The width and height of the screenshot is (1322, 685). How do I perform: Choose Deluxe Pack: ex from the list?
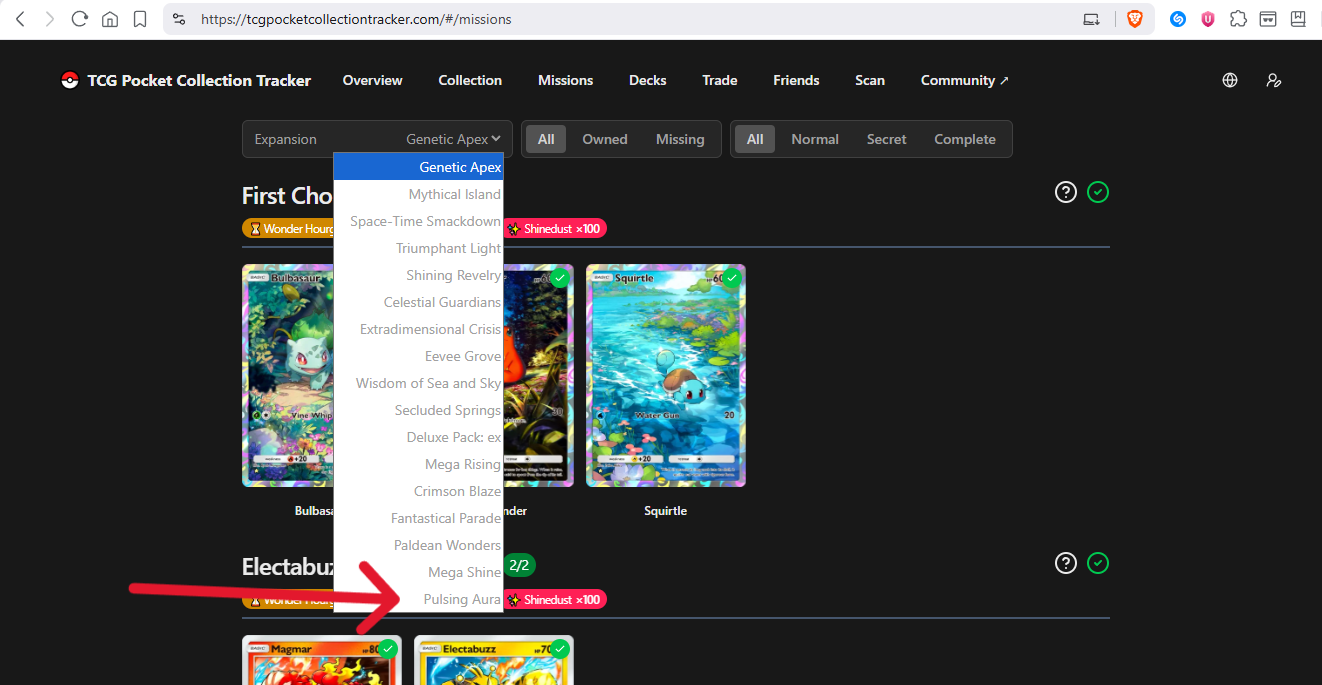point(418,437)
